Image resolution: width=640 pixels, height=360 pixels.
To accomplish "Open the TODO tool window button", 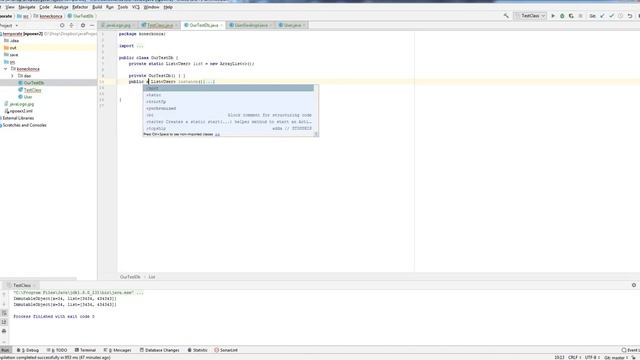I will [x=57, y=350].
